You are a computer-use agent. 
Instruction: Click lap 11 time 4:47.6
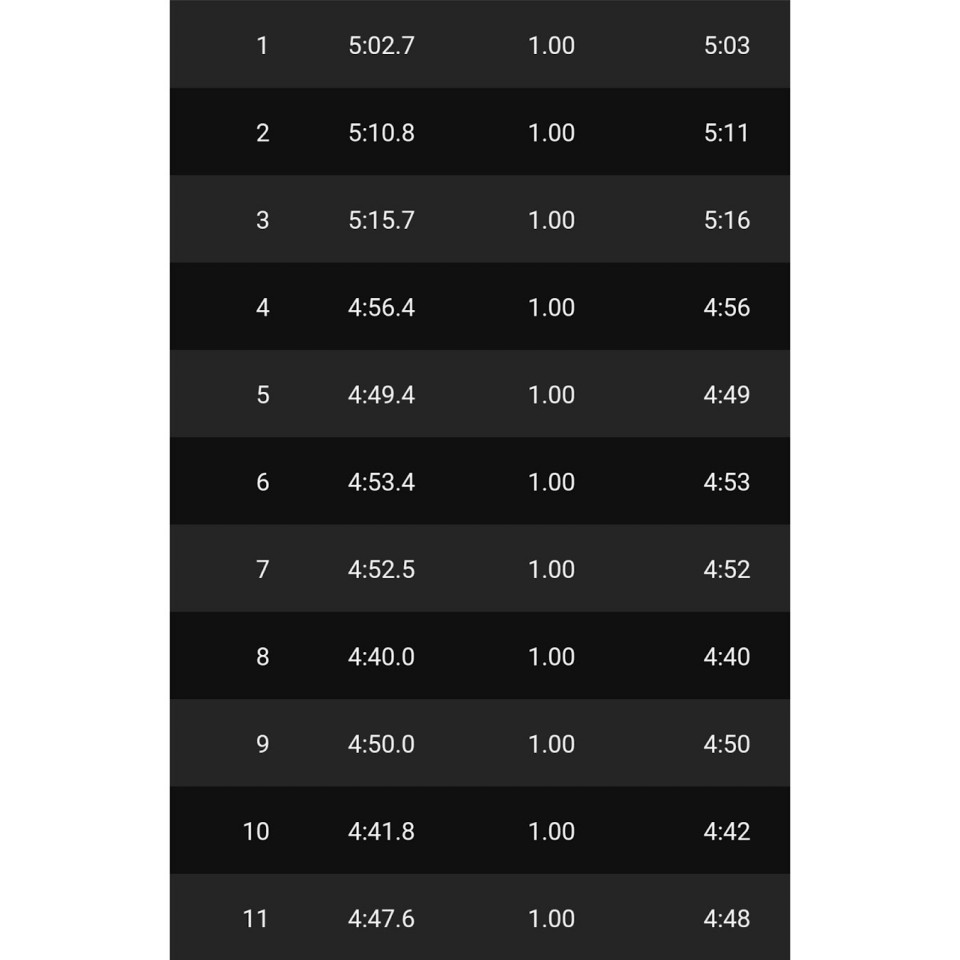[x=381, y=919]
